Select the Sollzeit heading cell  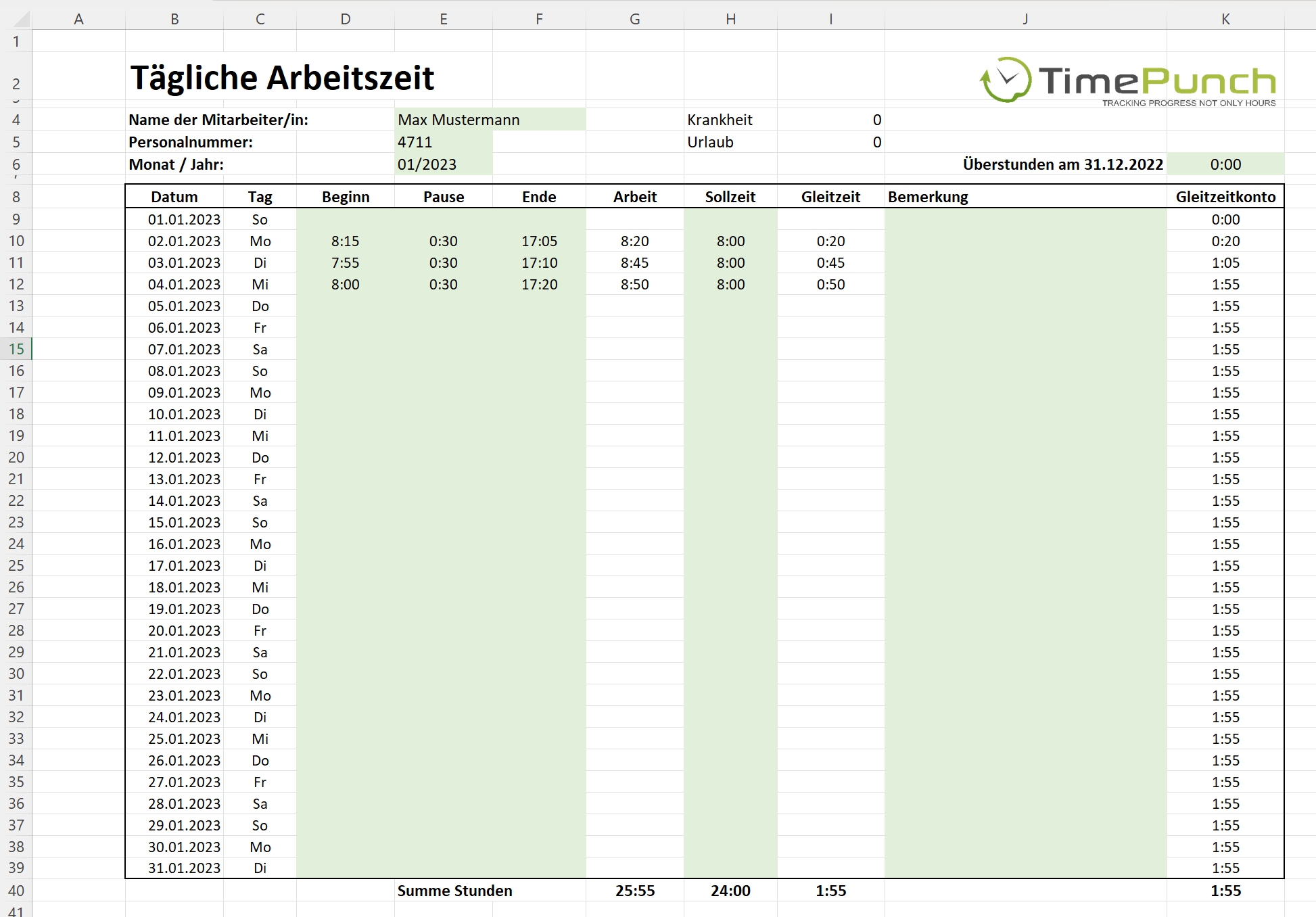click(730, 197)
